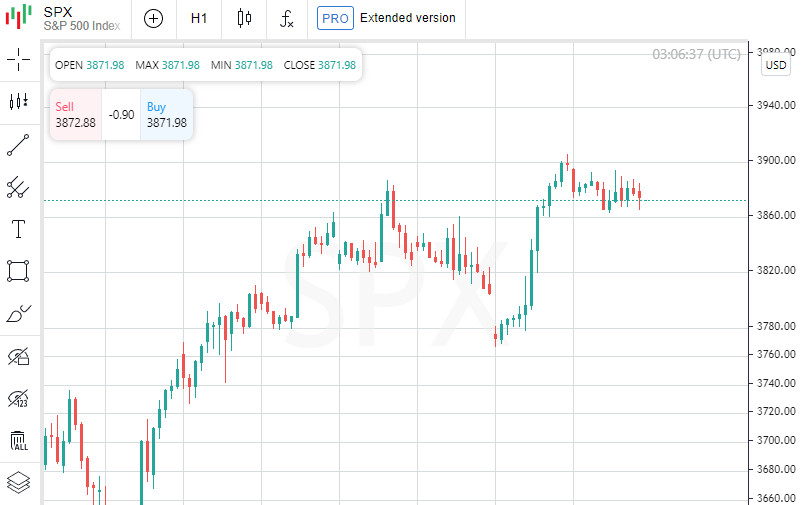Click the 3740.00 price axis label
This screenshot has width=805, height=505.
(x=776, y=383)
